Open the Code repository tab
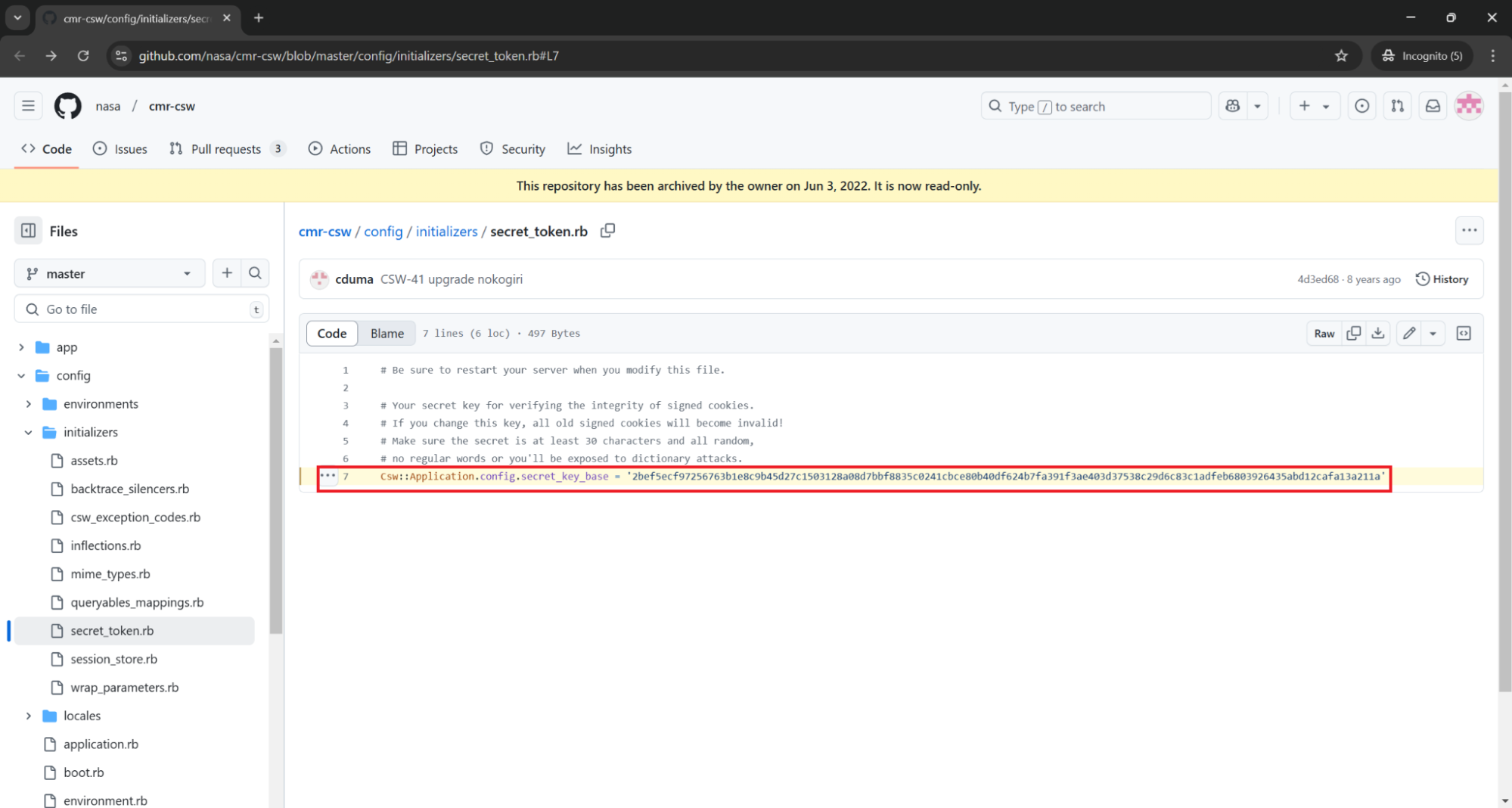Screen dimensions: 1512x808 pyautogui.click(x=47, y=149)
